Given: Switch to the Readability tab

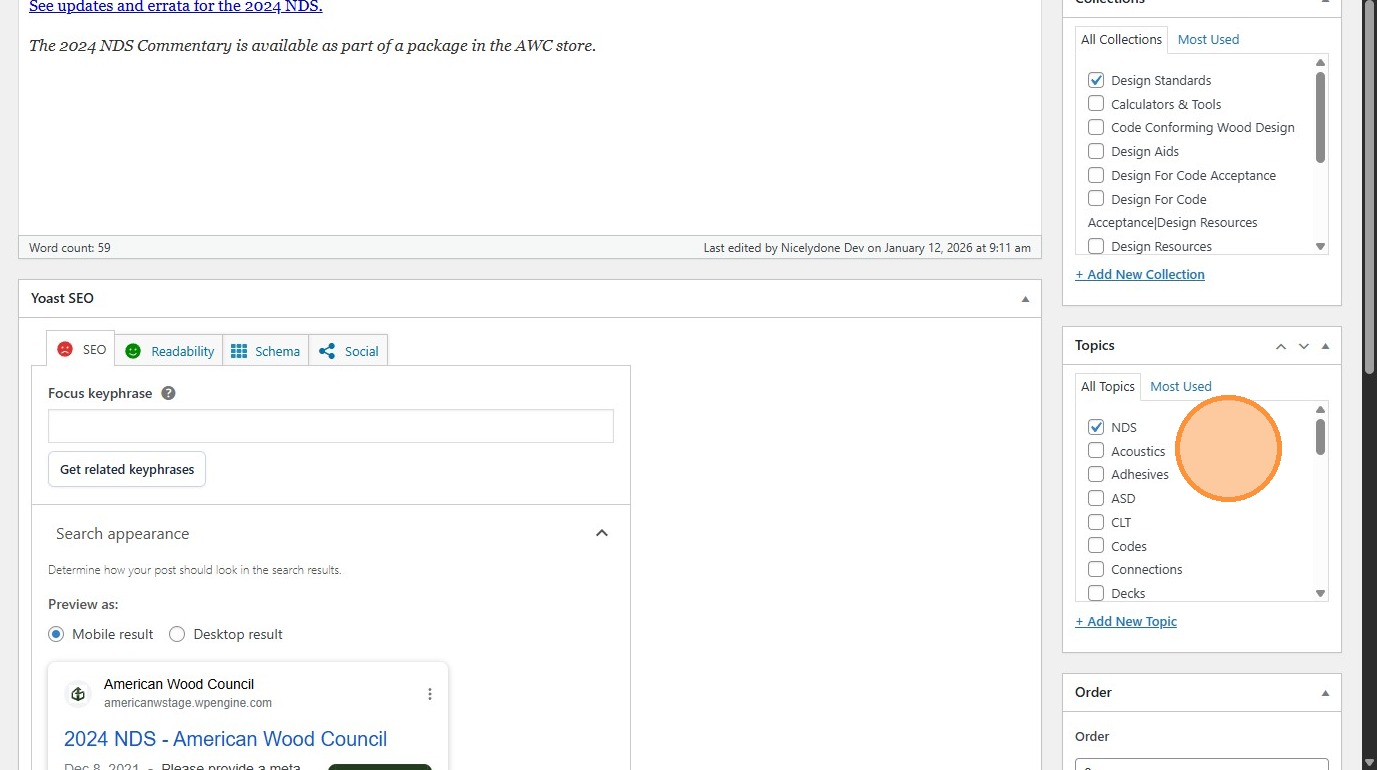Looking at the screenshot, I should 169,351.
